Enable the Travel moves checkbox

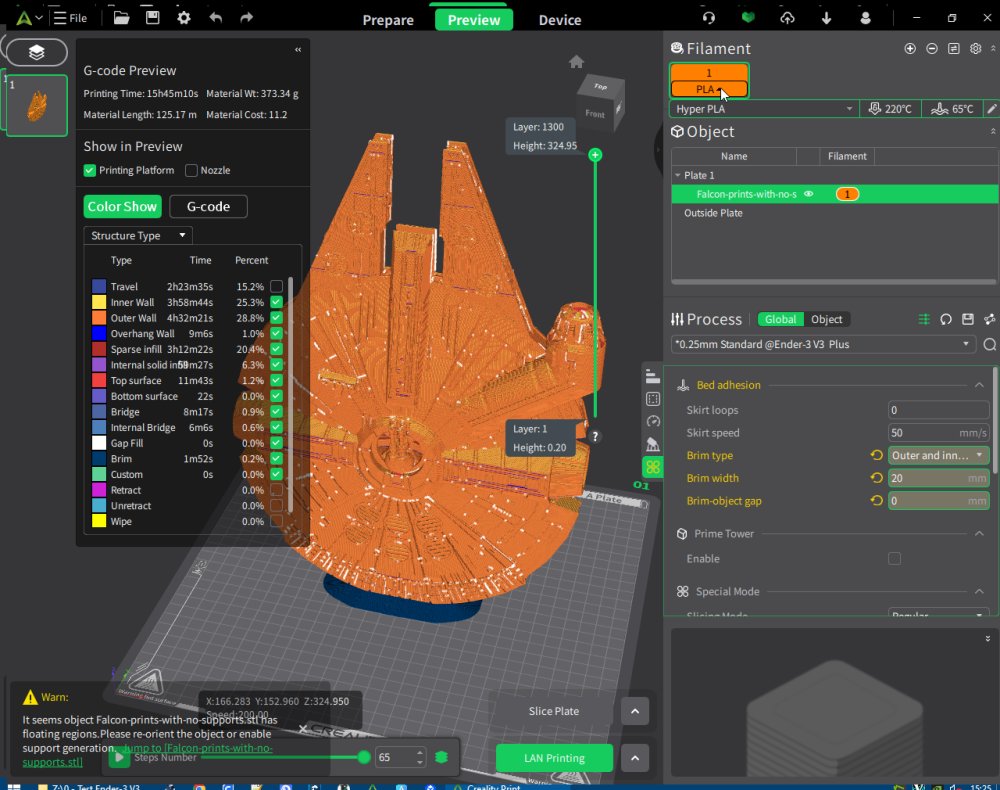pyautogui.click(x=276, y=286)
